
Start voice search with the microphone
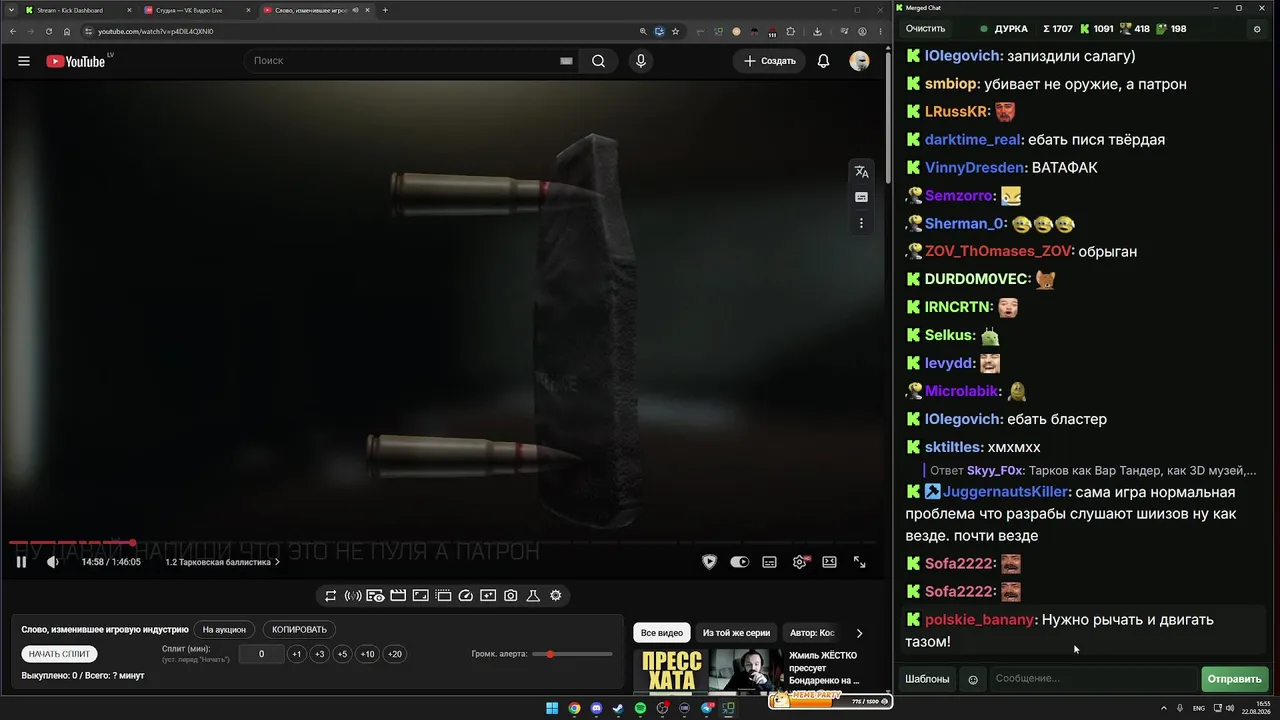click(641, 61)
